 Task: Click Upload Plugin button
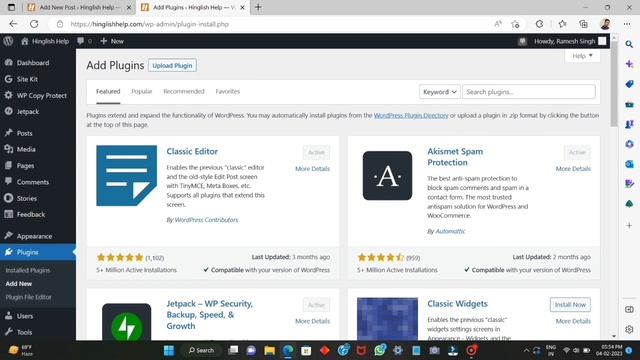point(172,65)
